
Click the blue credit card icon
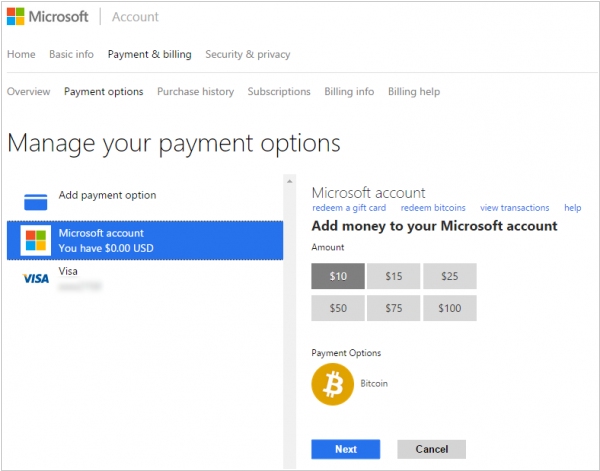point(36,197)
